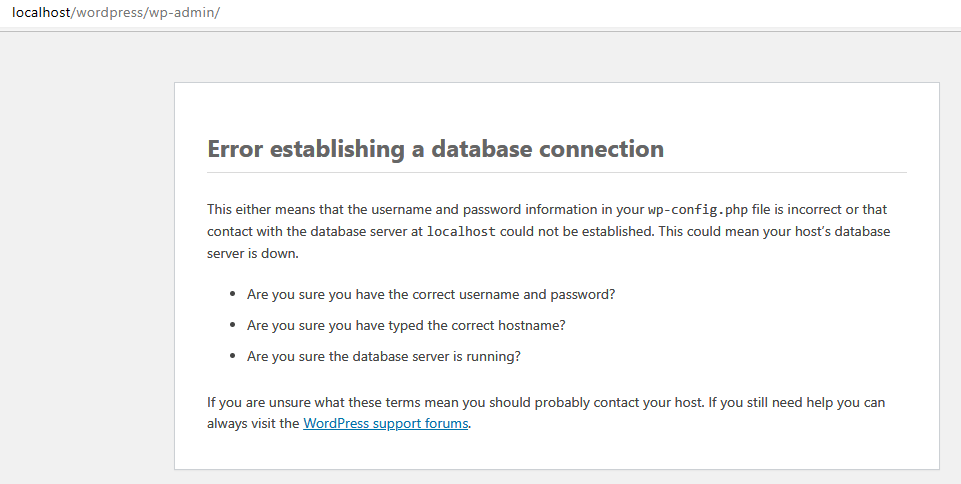
Task: Click the "correct username and password" list item
Action: click(x=431, y=295)
